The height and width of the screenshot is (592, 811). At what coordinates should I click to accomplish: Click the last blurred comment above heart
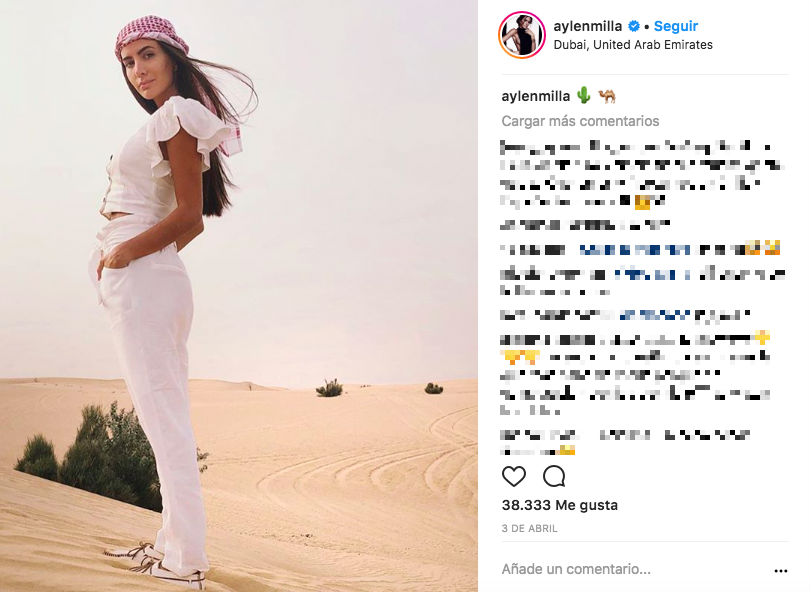coord(625,442)
